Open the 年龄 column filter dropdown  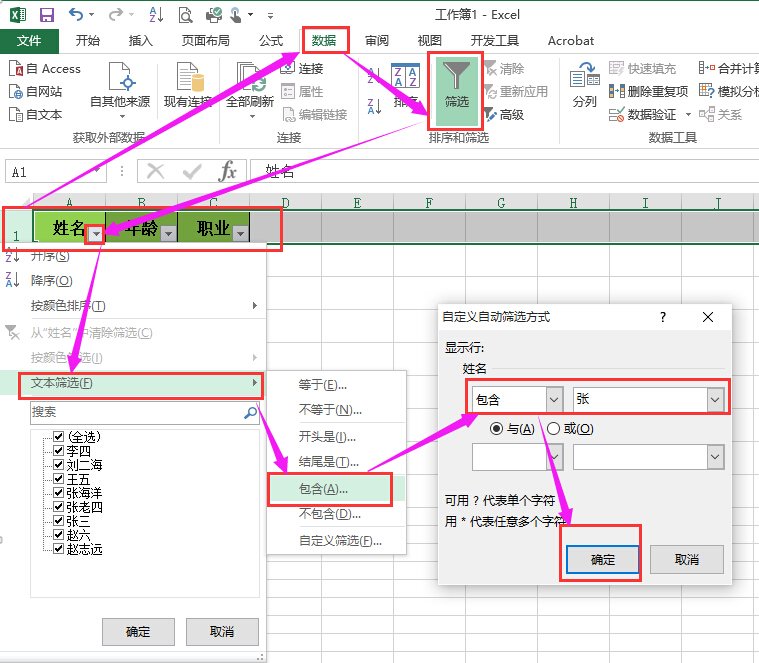pos(168,234)
